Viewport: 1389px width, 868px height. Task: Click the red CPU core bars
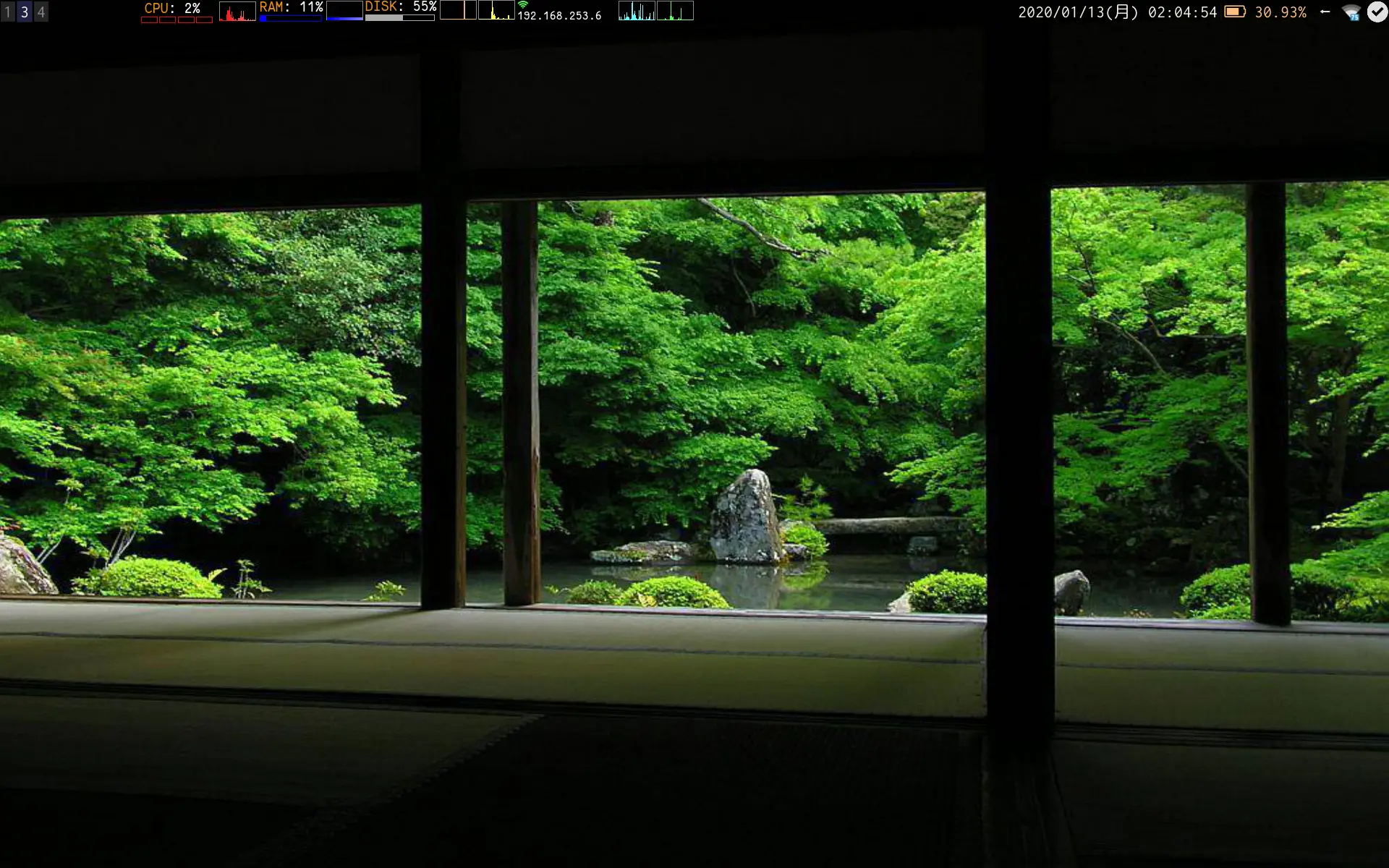coord(177,20)
